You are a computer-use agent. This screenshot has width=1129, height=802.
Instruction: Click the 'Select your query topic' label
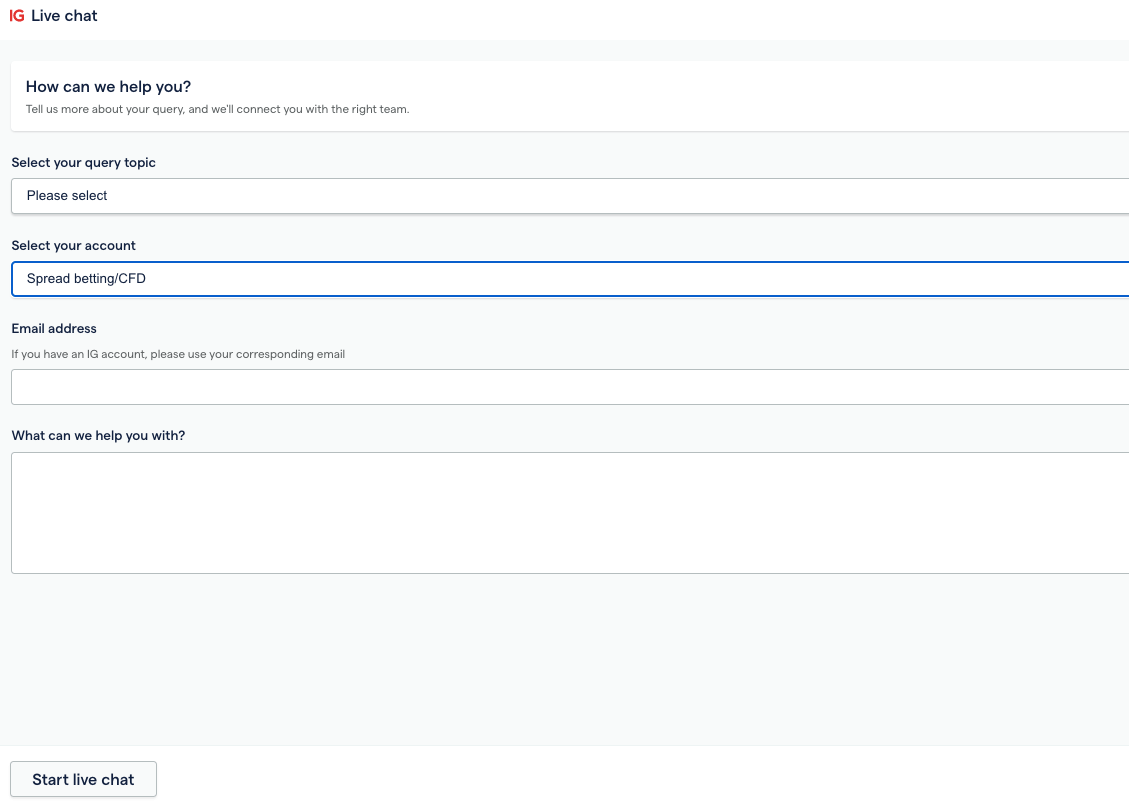pyautogui.click(x=84, y=163)
